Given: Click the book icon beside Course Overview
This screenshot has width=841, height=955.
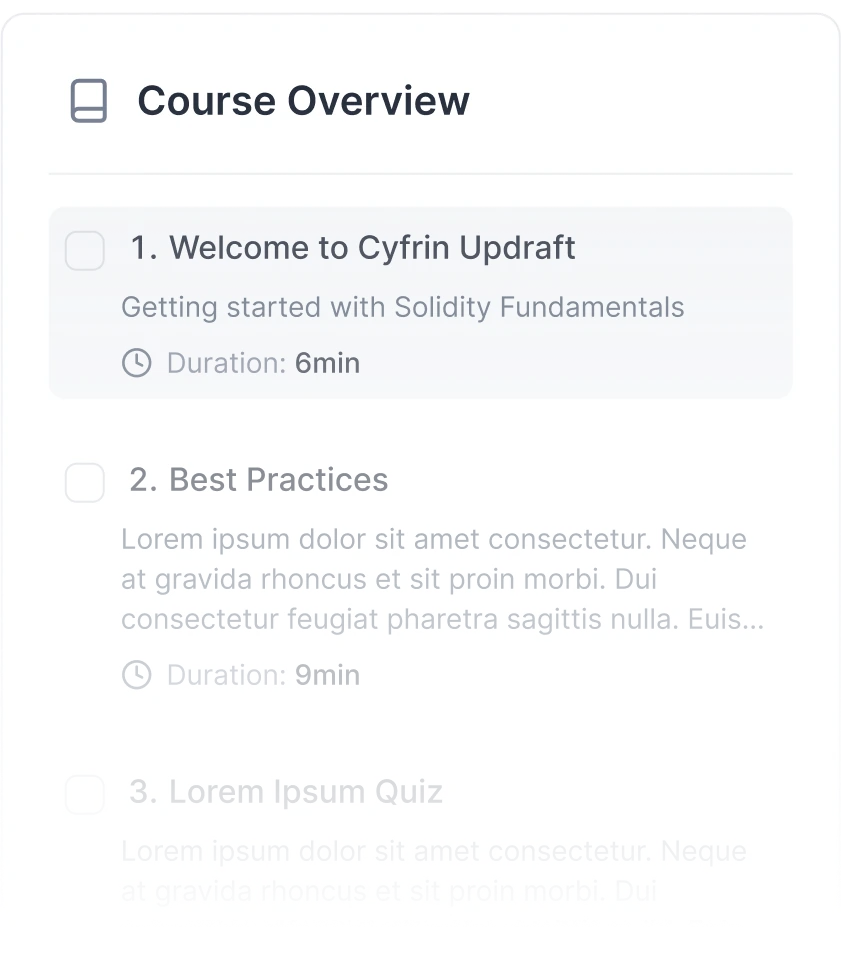Looking at the screenshot, I should [87, 100].
